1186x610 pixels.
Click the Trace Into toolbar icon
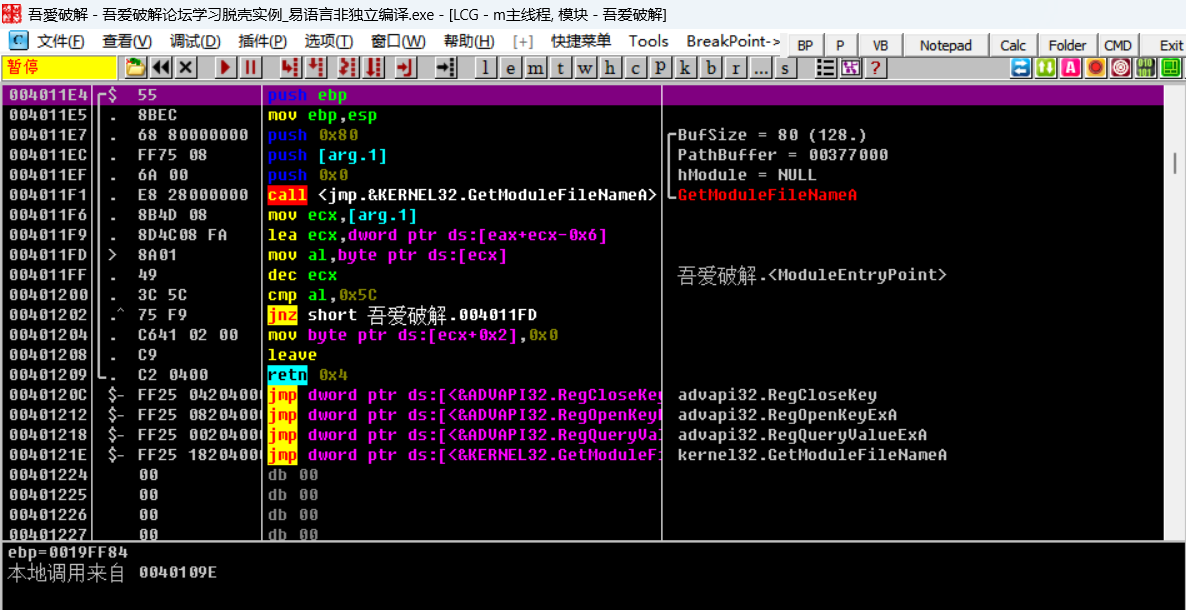(x=347, y=67)
